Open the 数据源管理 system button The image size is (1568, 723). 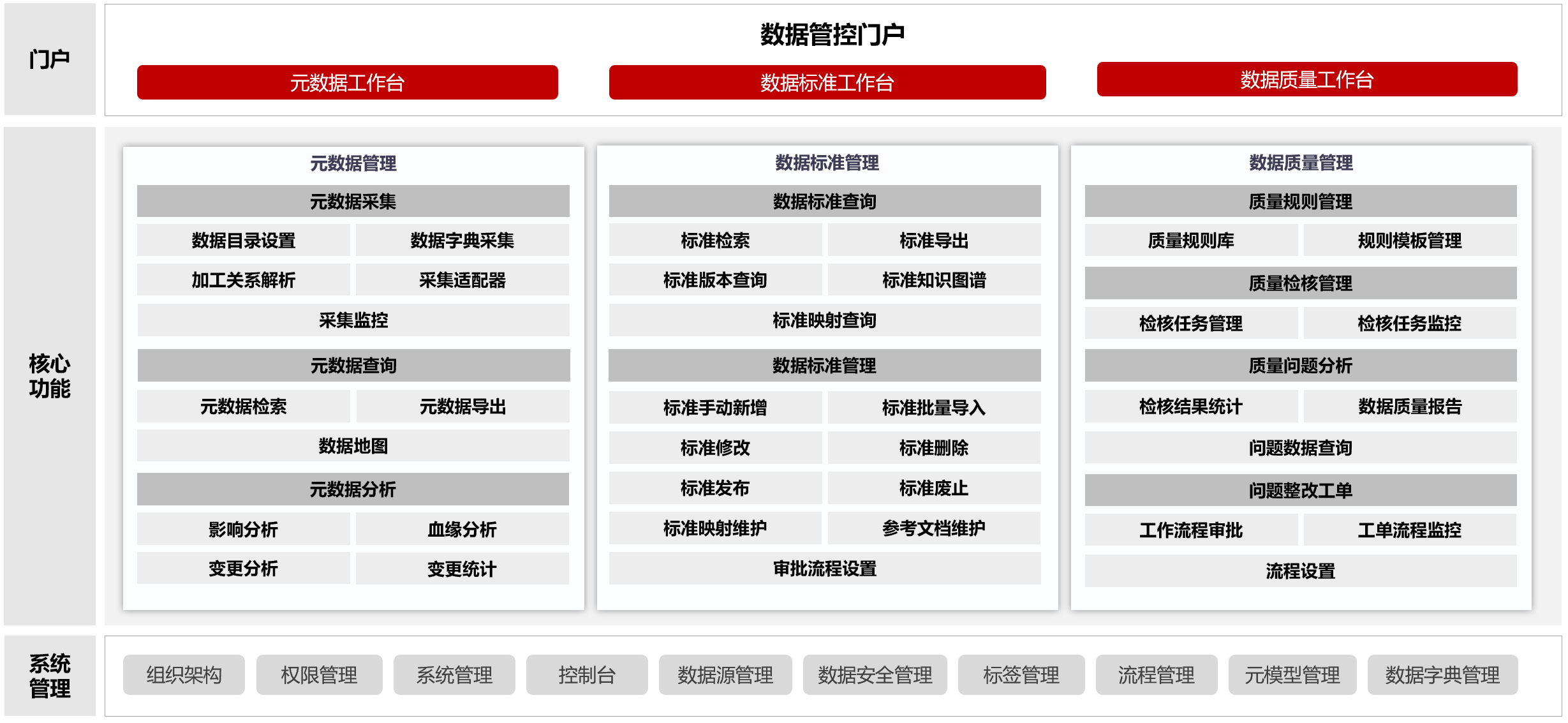[x=725, y=675]
